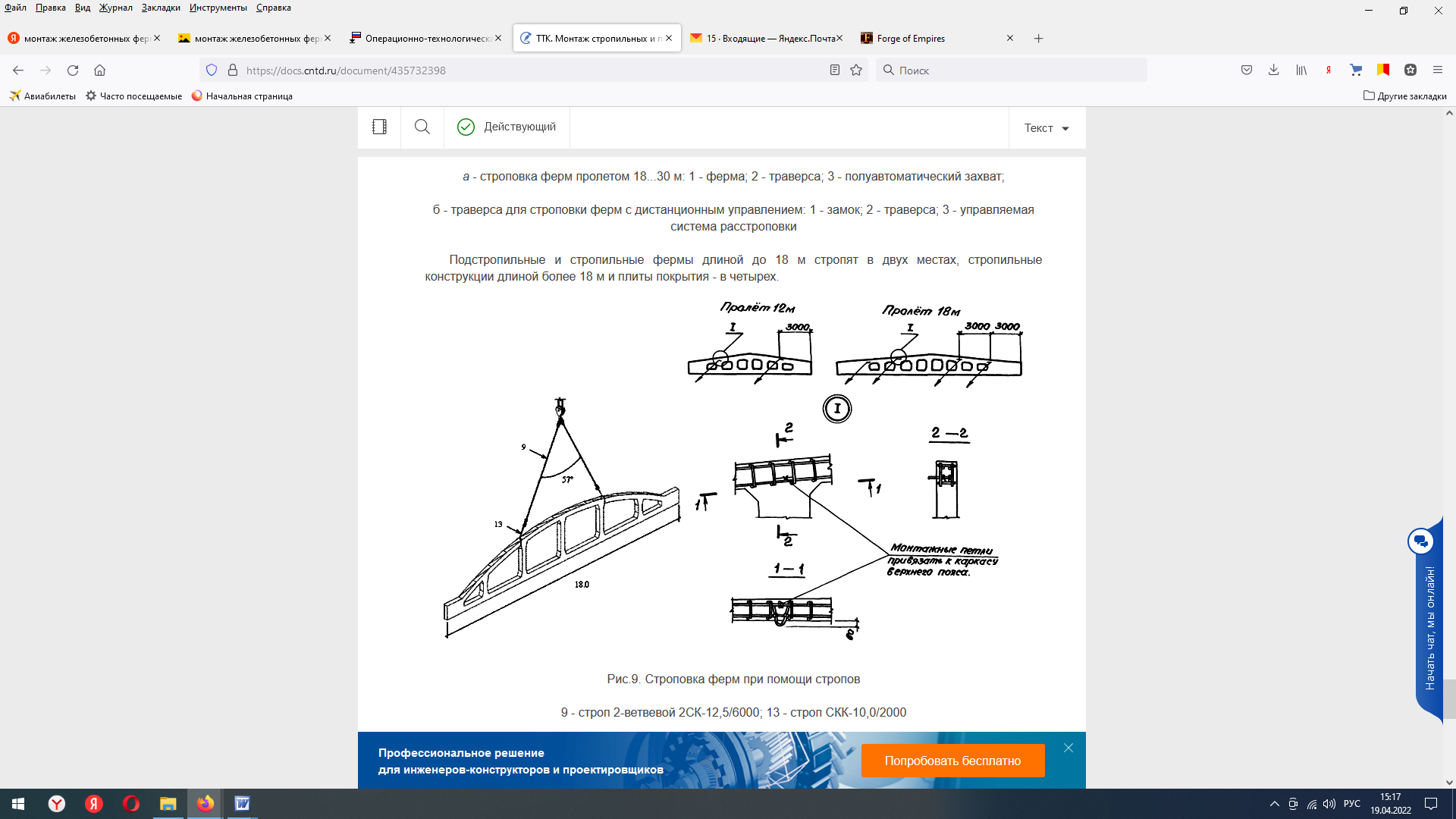Open the Правка menu
This screenshot has width=1456, height=819.
pos(51,8)
